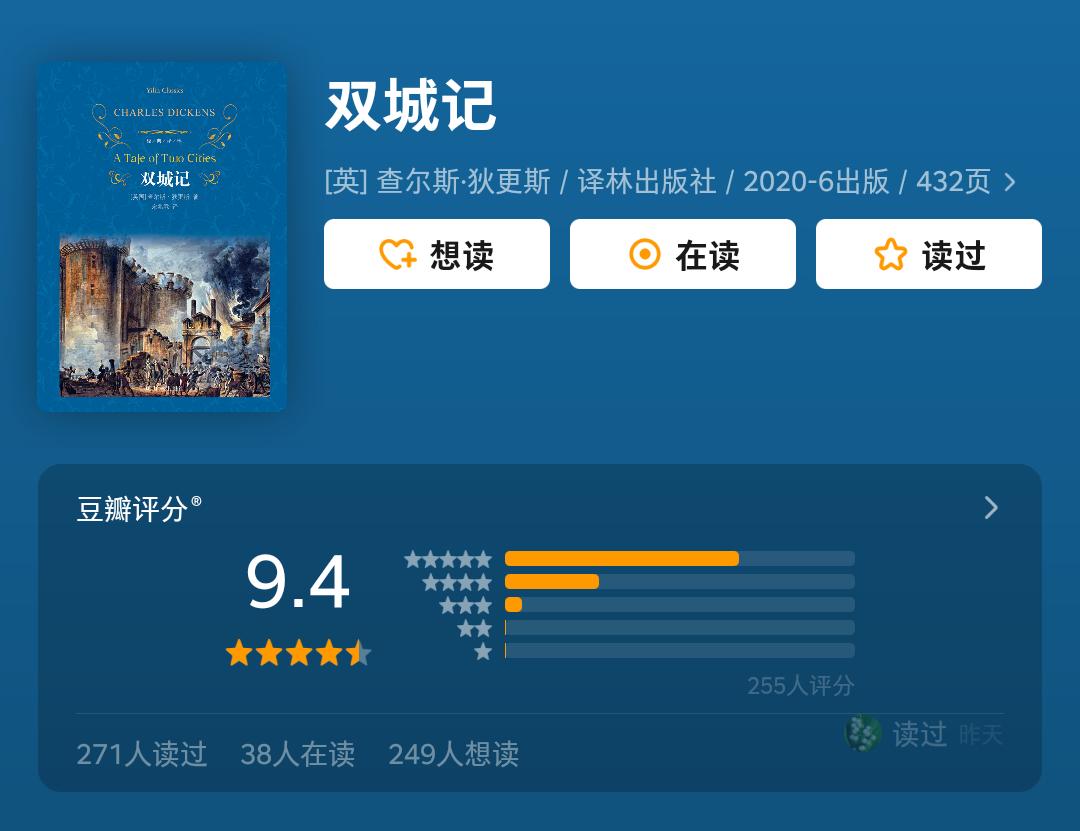Select the five-star rating distribution bar

(x=679, y=559)
